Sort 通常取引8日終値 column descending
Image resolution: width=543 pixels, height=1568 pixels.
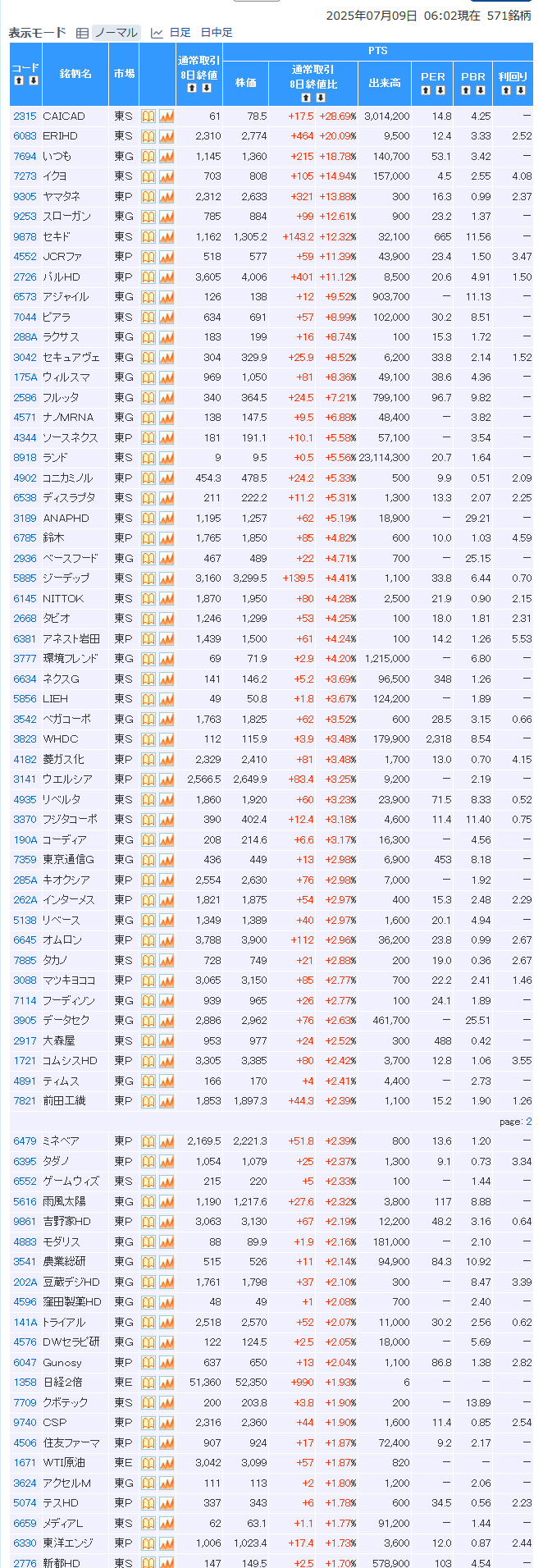(x=207, y=88)
